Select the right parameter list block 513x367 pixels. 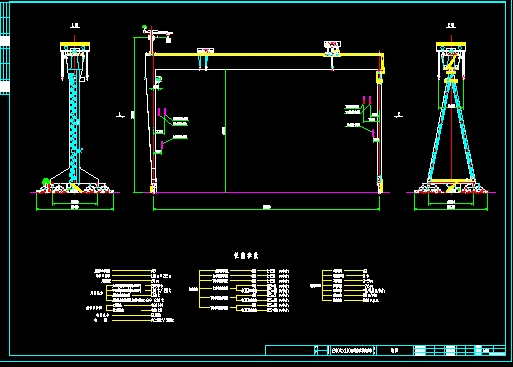(x=348, y=286)
